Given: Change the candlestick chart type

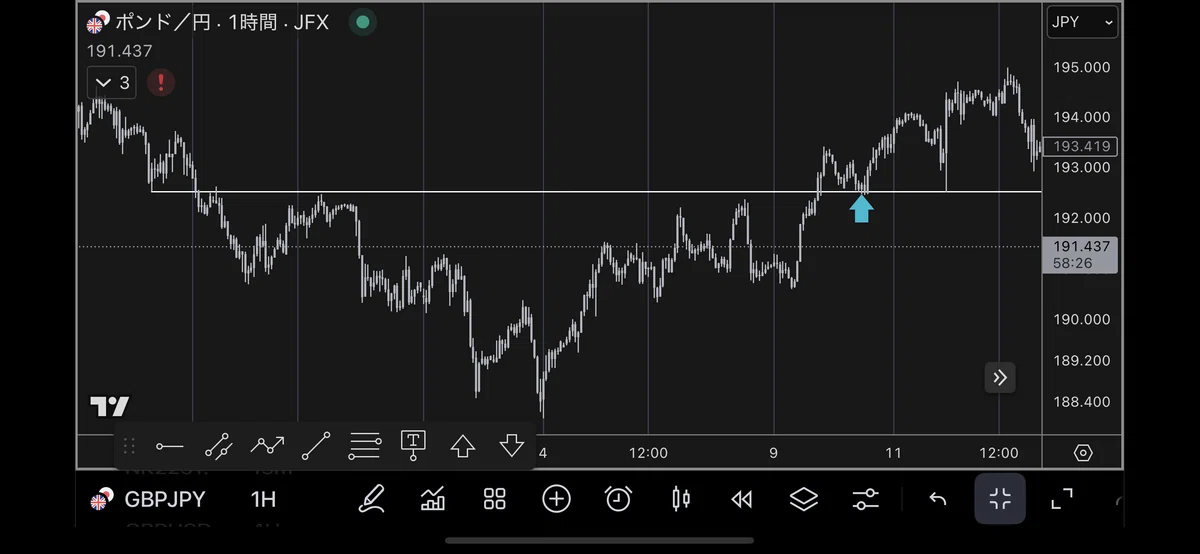Looking at the screenshot, I should [681, 499].
